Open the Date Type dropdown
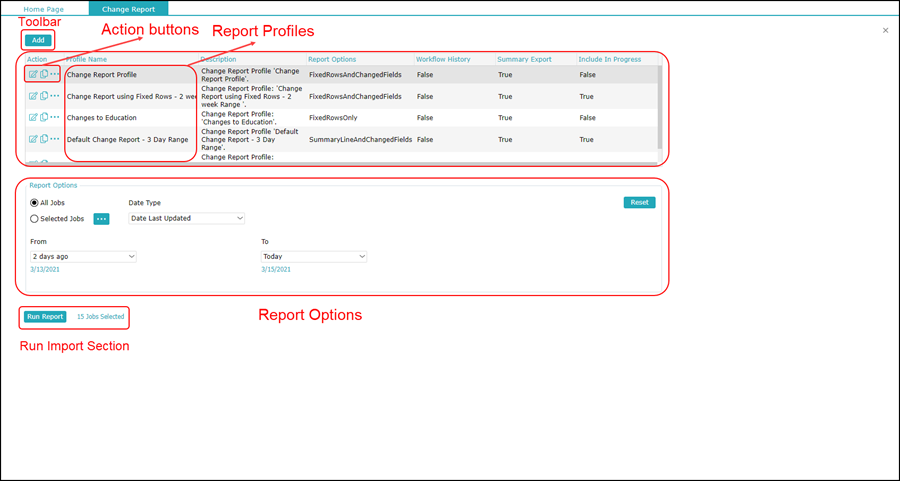Screen dimensions: 900x481 click(x=187, y=219)
